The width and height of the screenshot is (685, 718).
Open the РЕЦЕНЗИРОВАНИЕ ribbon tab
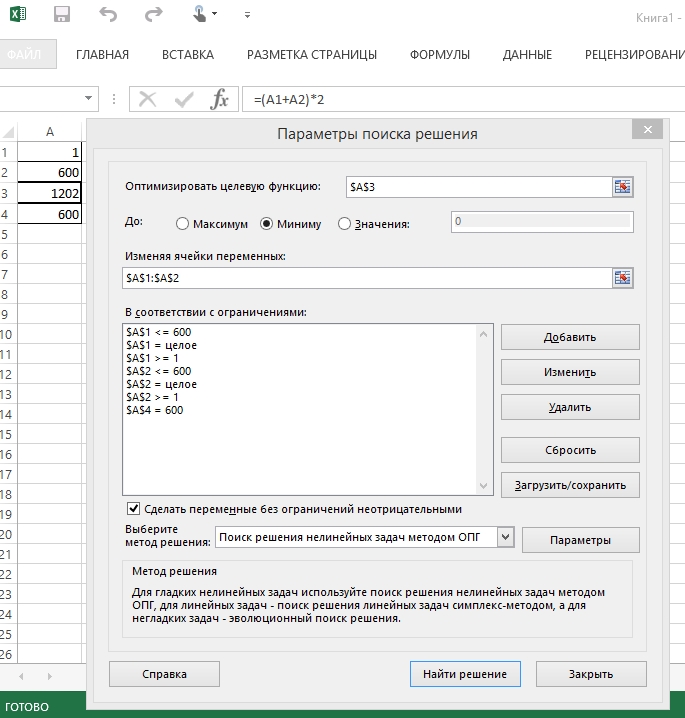pos(635,54)
